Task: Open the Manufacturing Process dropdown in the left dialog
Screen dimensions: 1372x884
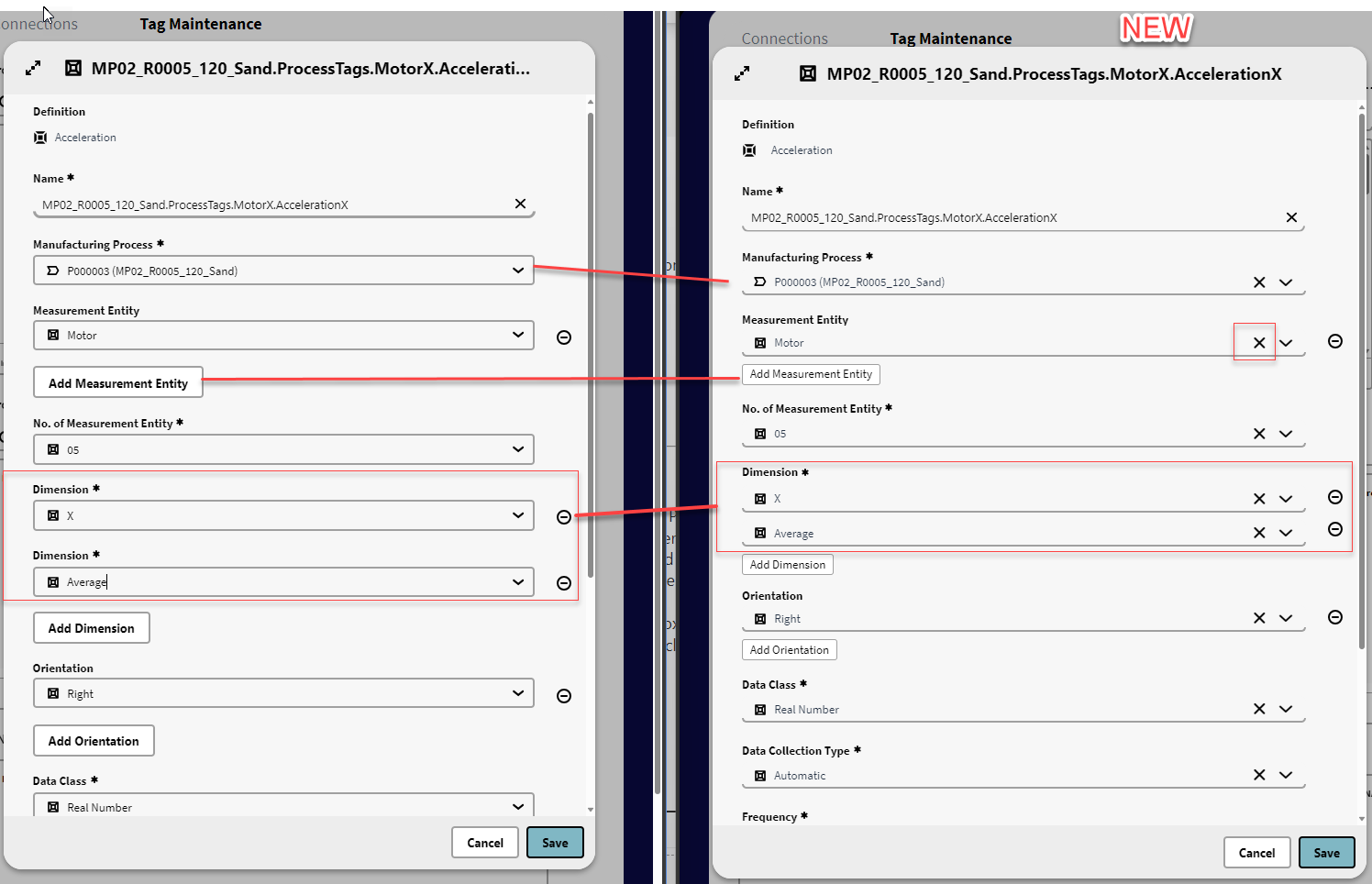Action: coord(518,271)
